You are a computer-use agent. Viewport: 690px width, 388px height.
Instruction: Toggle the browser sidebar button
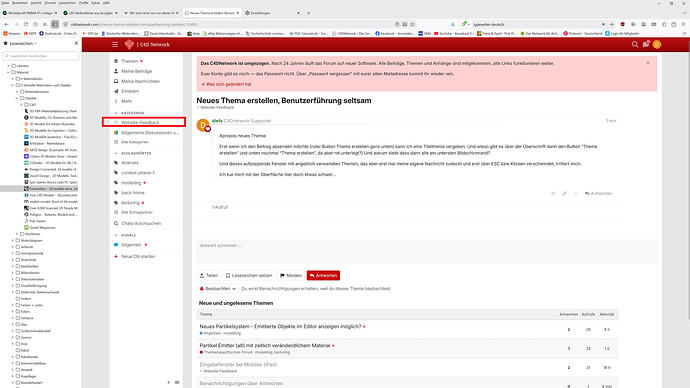[55, 24]
